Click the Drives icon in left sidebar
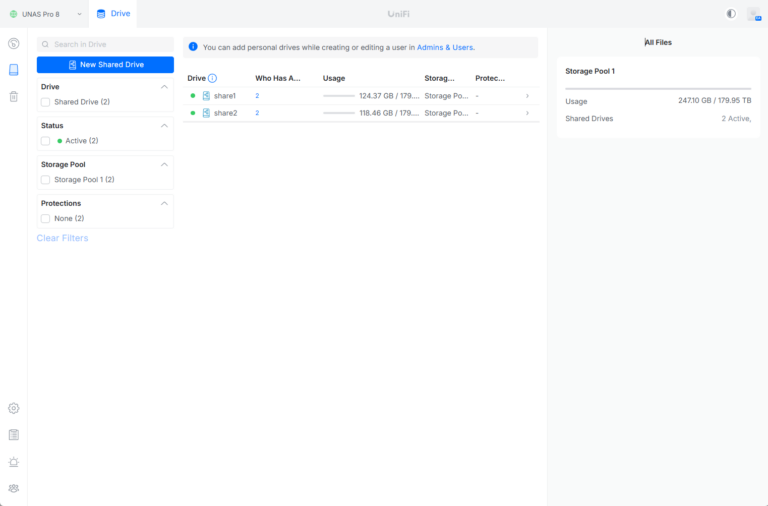The height and width of the screenshot is (506, 768). click(14, 70)
